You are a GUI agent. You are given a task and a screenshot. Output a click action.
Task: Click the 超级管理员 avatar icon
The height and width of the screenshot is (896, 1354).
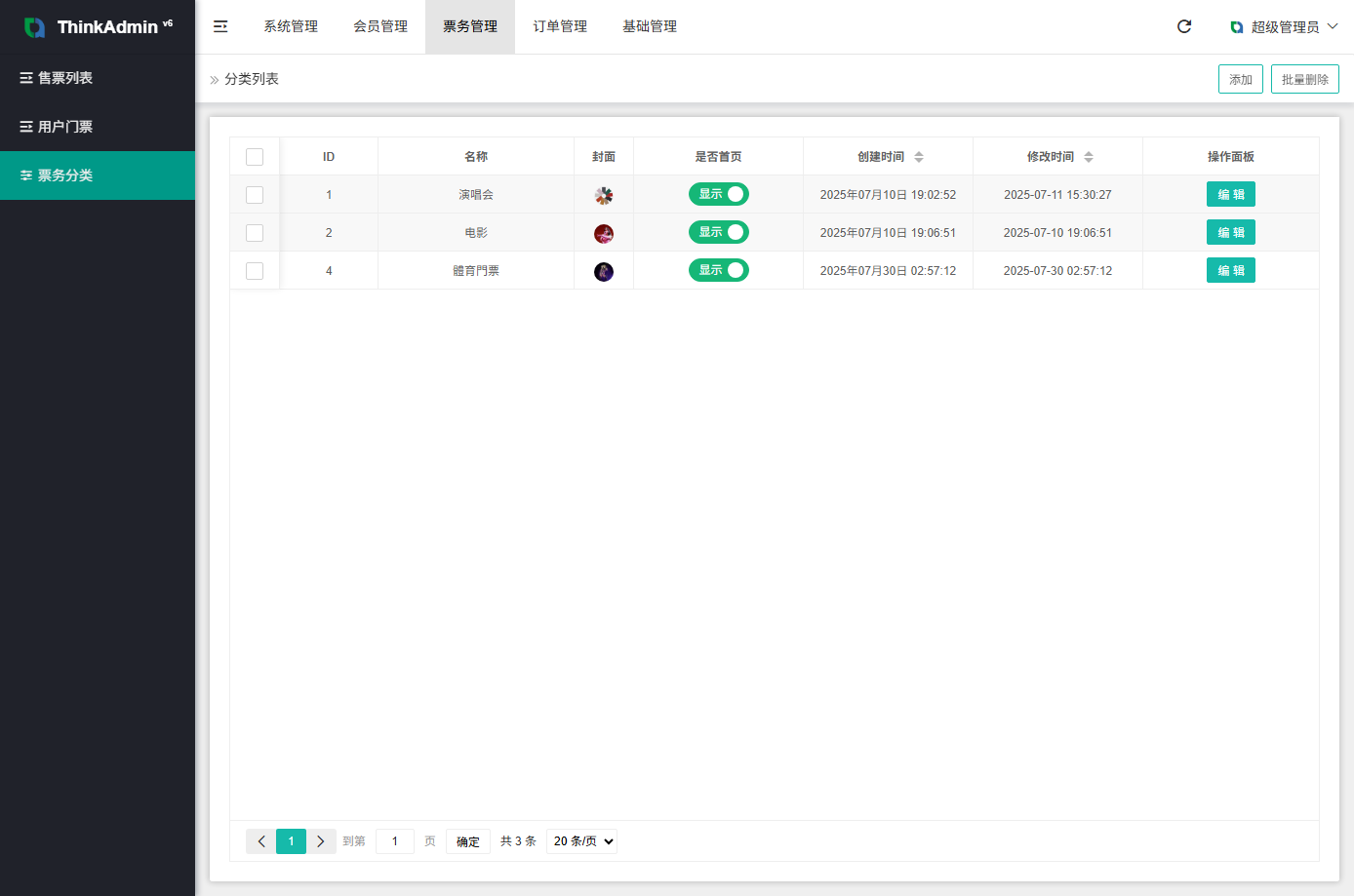pyautogui.click(x=1237, y=27)
